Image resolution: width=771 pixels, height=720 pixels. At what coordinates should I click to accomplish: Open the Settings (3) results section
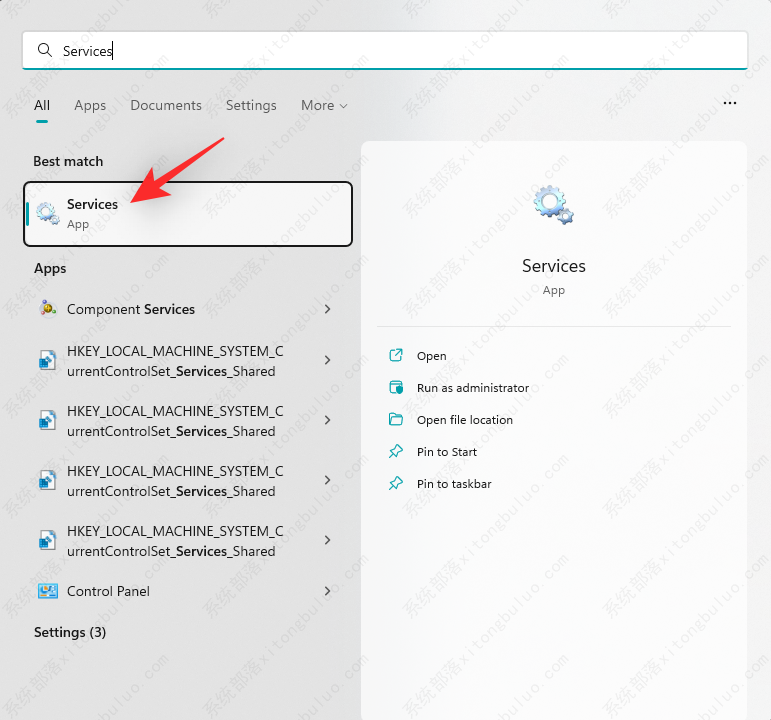pyautogui.click(x=70, y=632)
